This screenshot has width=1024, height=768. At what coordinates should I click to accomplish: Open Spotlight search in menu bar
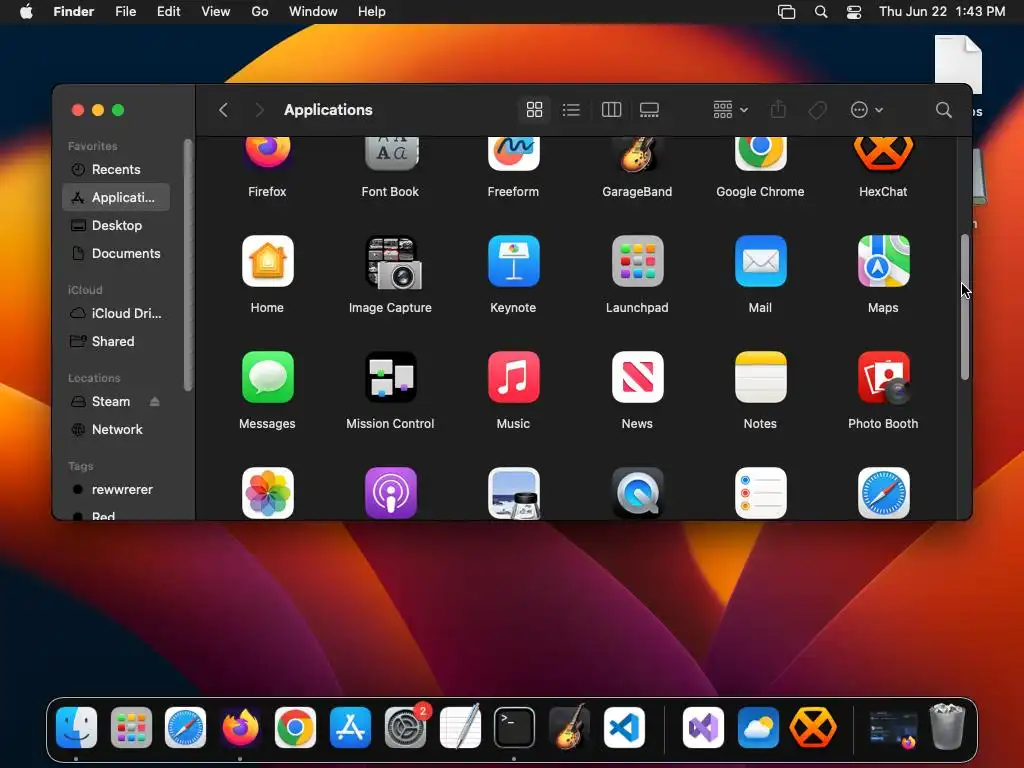coord(821,12)
